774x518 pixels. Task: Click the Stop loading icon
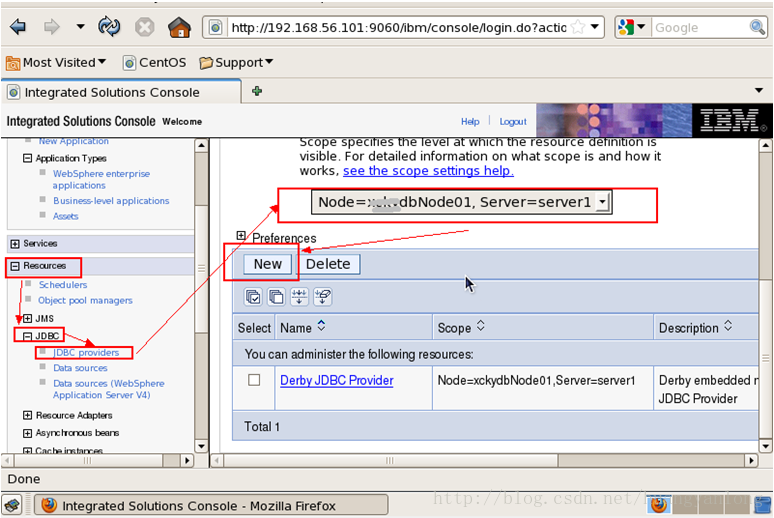145,27
